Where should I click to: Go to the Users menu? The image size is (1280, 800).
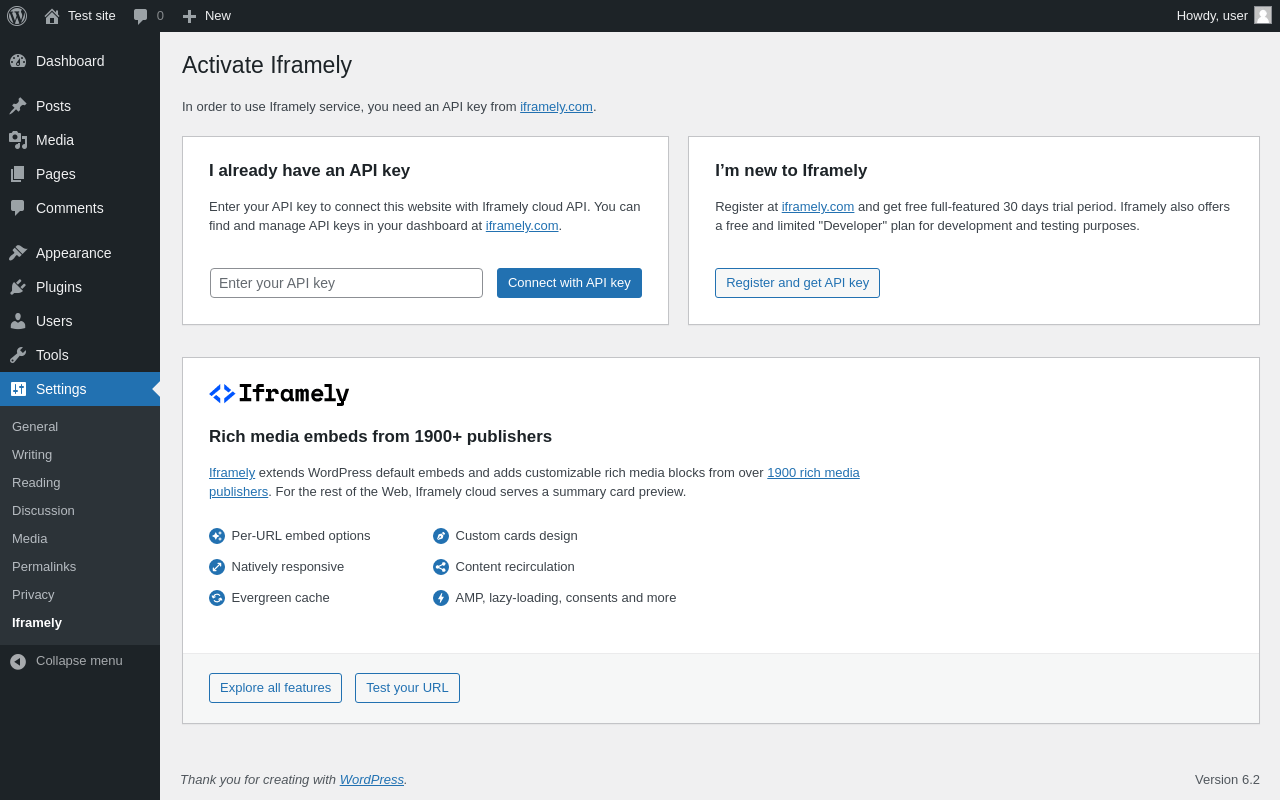click(54, 321)
